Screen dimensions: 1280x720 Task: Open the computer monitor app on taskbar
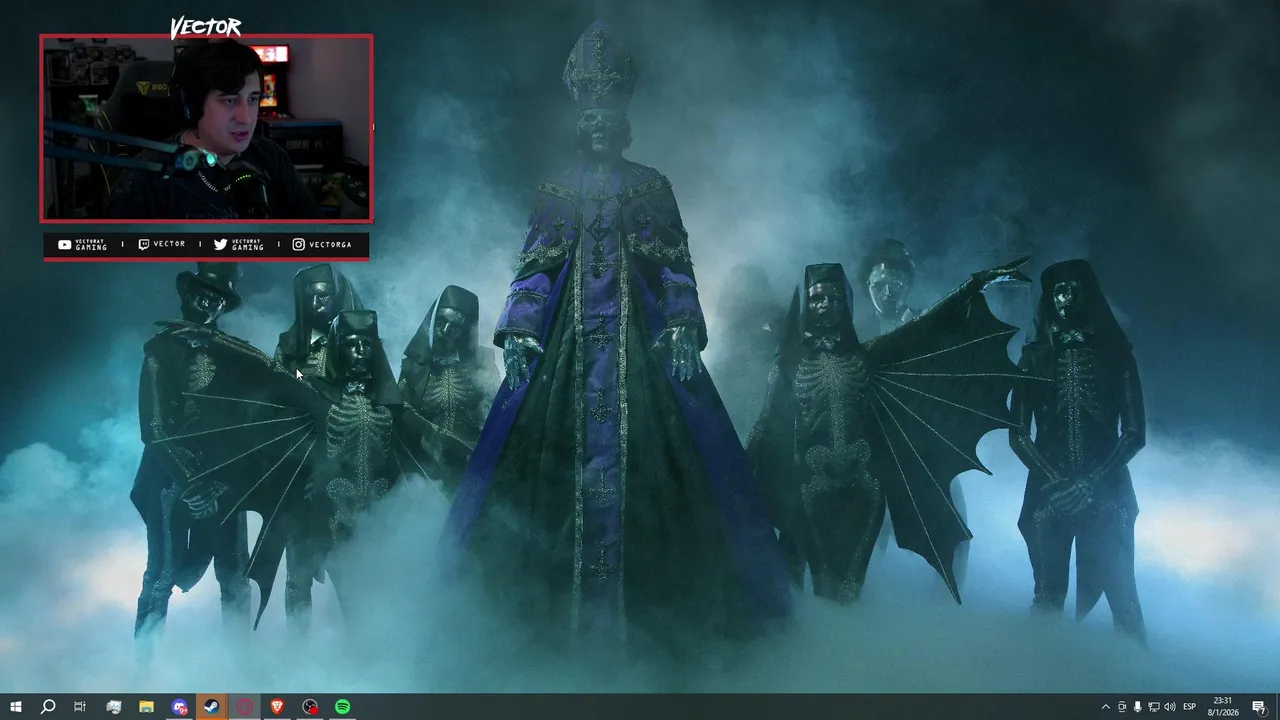pos(114,707)
